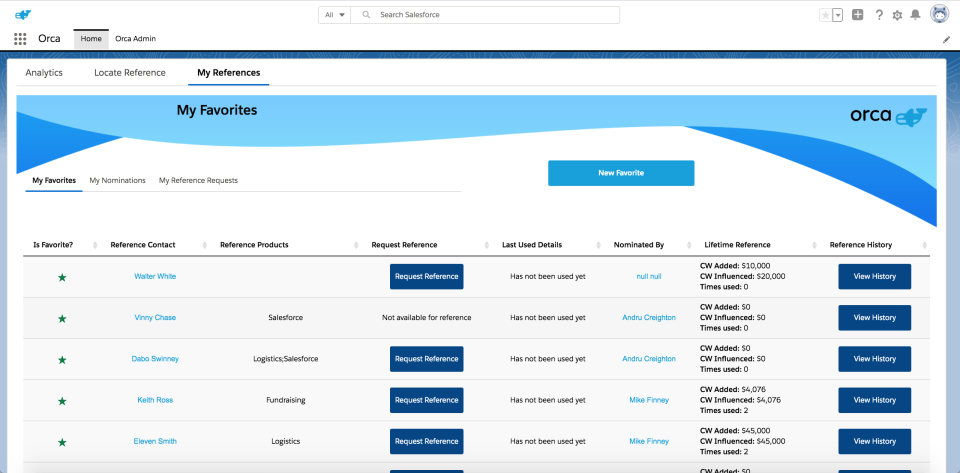The height and width of the screenshot is (473, 960).
Task: Open the Setup gear icon
Action: pos(897,15)
